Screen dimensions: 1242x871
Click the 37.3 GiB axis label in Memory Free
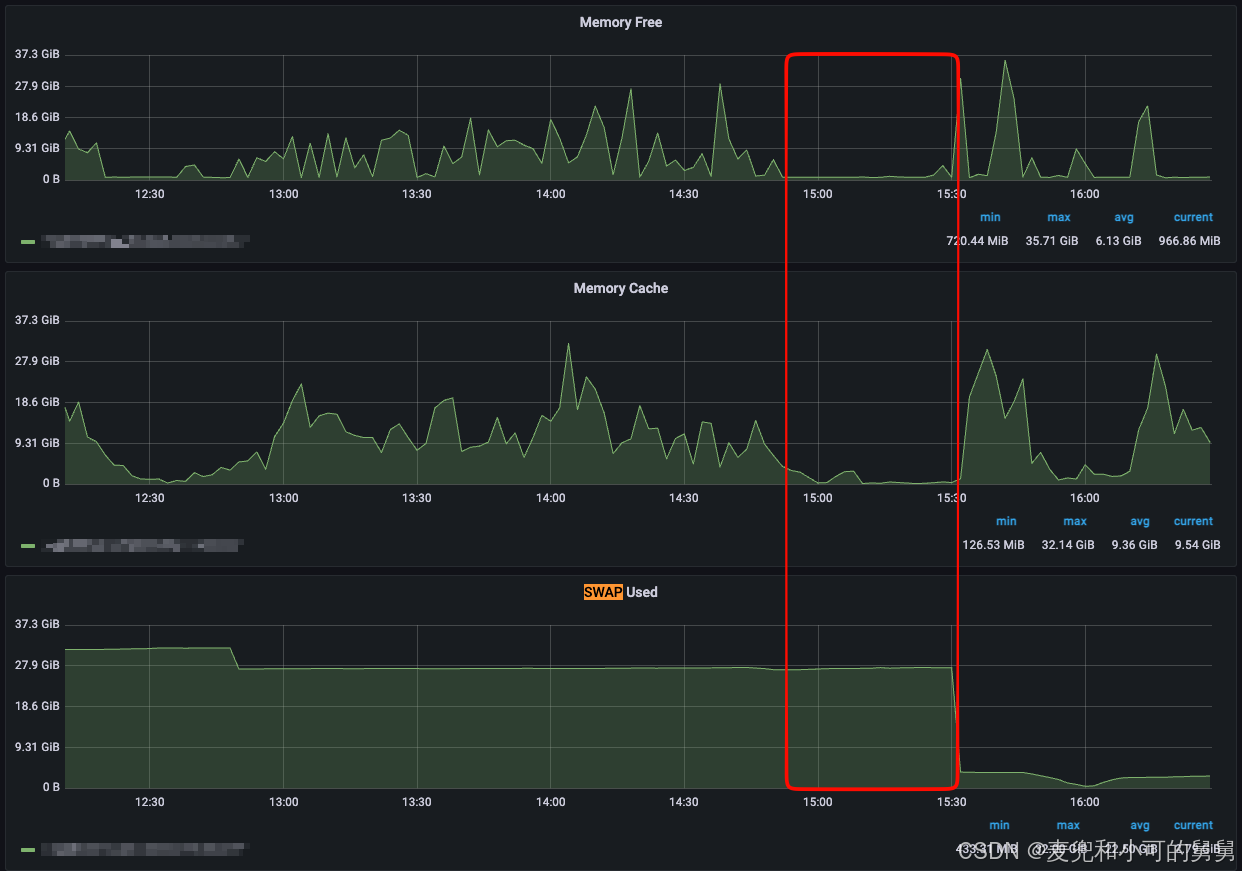coord(37,54)
